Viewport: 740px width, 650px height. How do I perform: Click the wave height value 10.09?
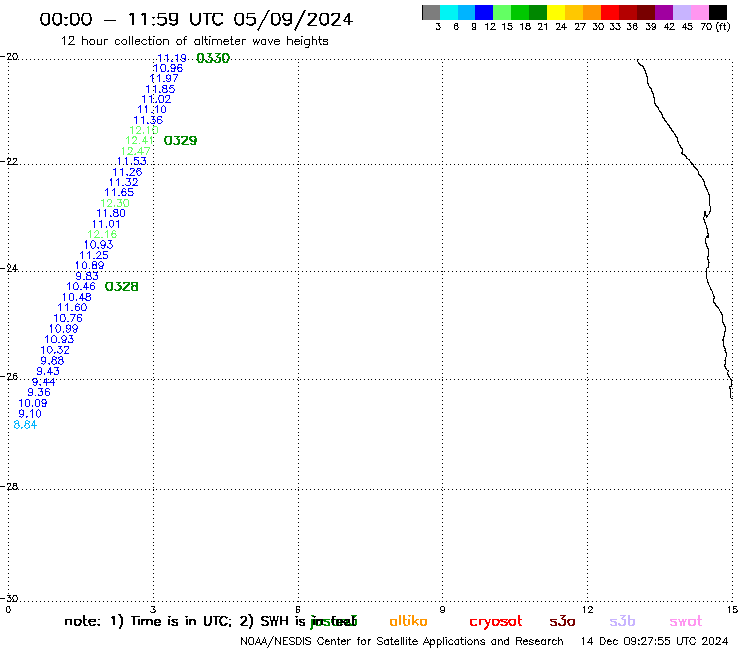[x=33, y=403]
